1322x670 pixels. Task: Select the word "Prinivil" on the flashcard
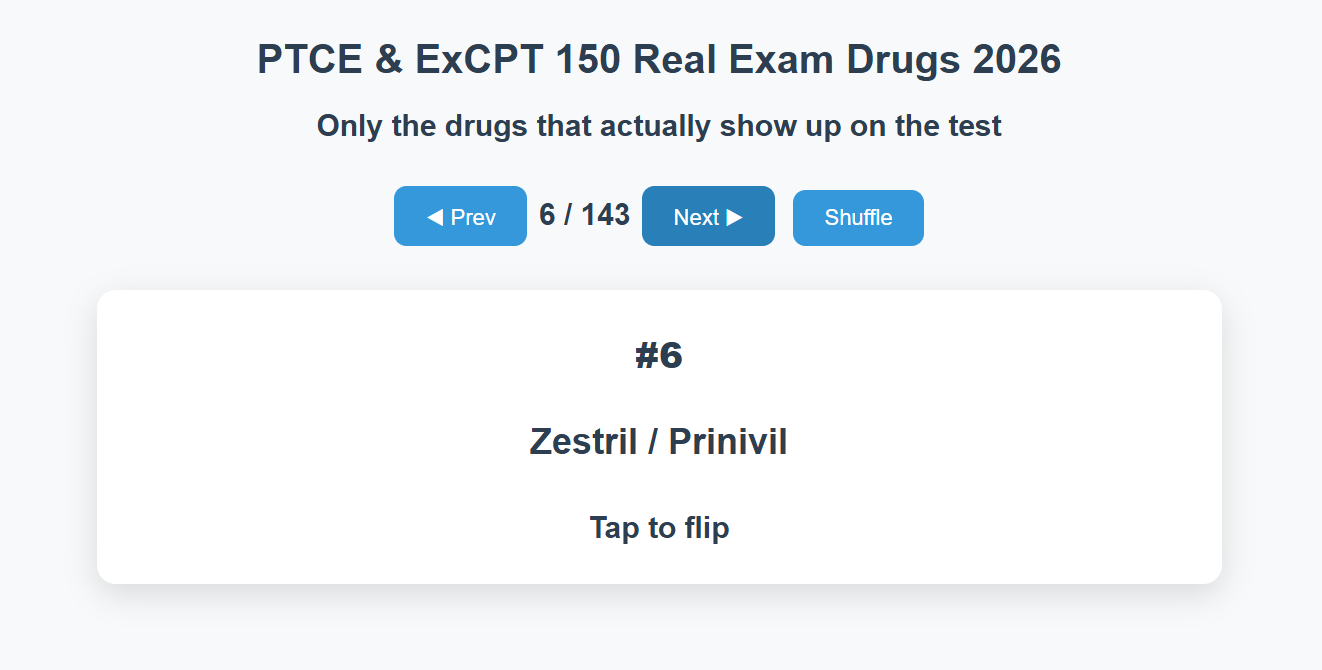coord(728,442)
